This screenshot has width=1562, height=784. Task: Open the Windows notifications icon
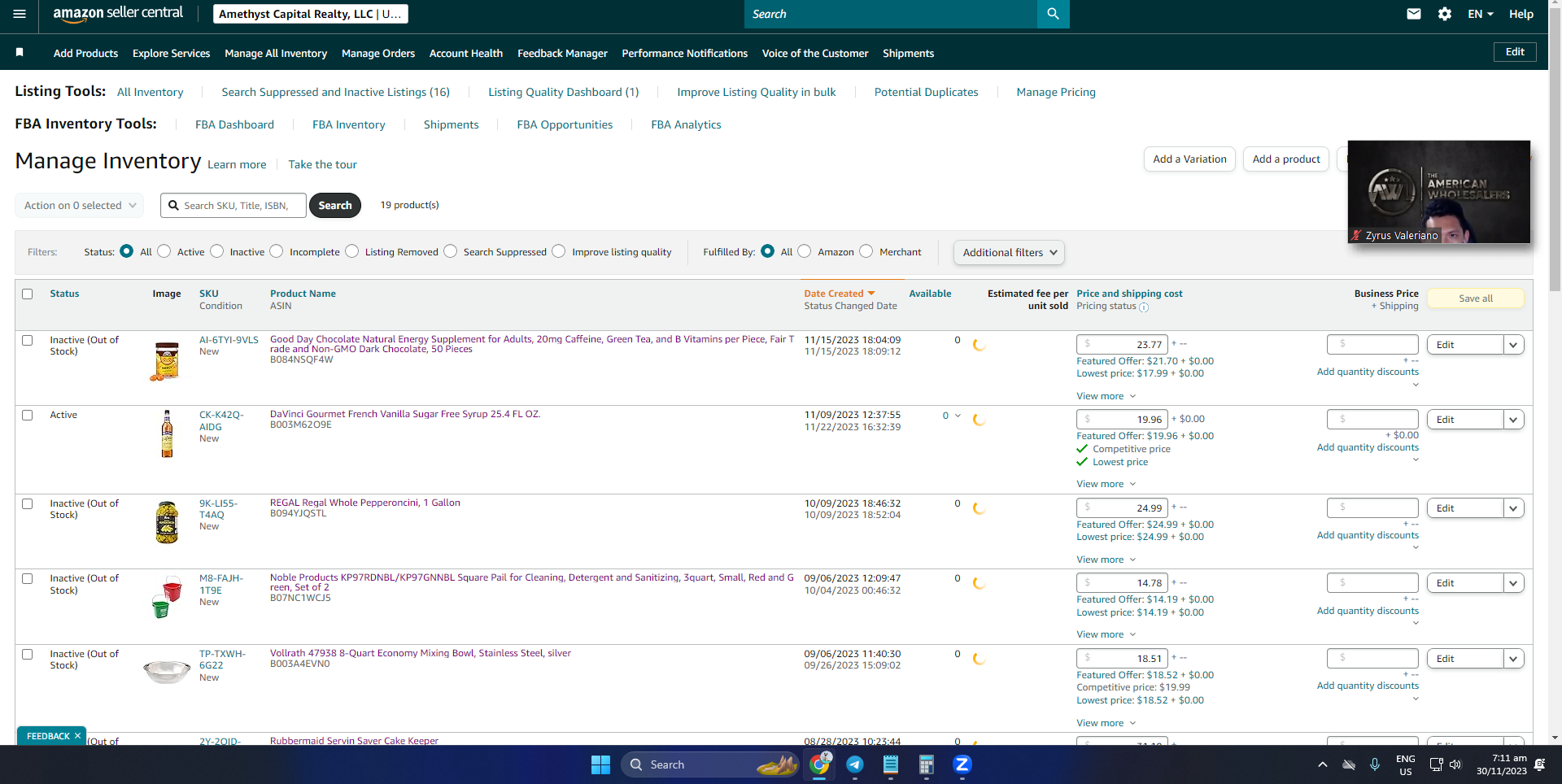click(1540, 764)
